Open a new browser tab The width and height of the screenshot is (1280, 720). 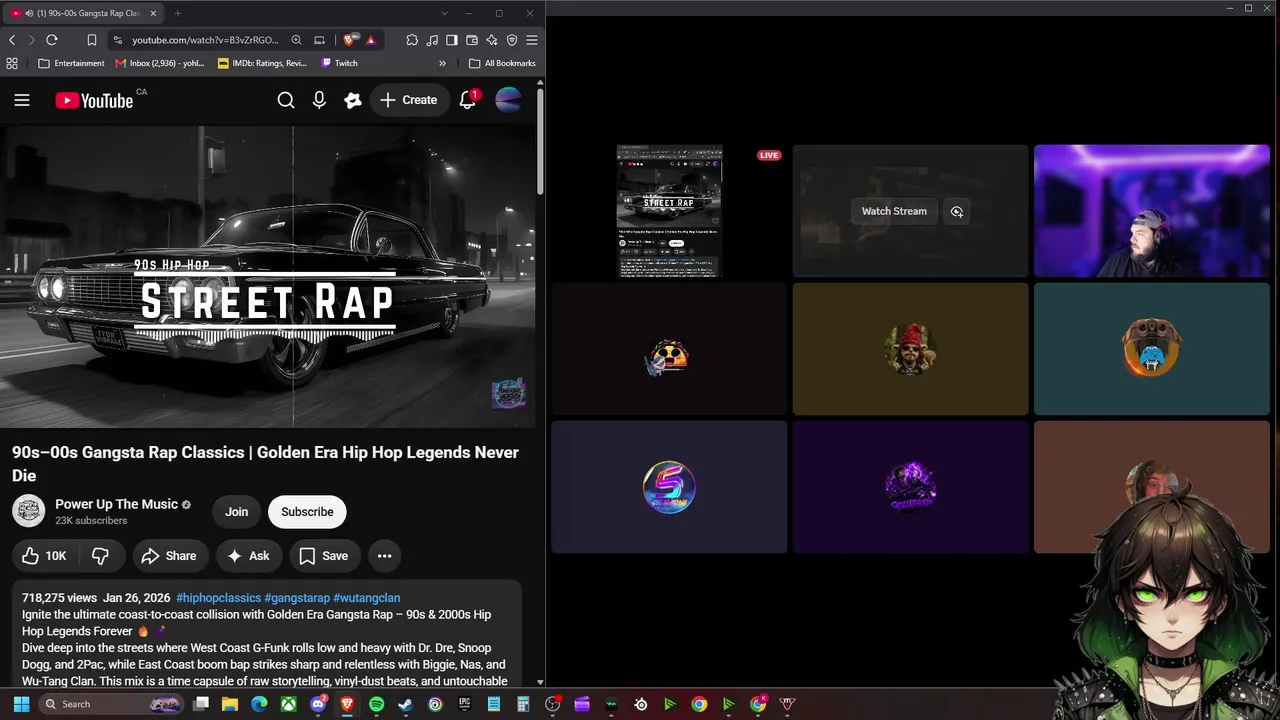click(177, 13)
